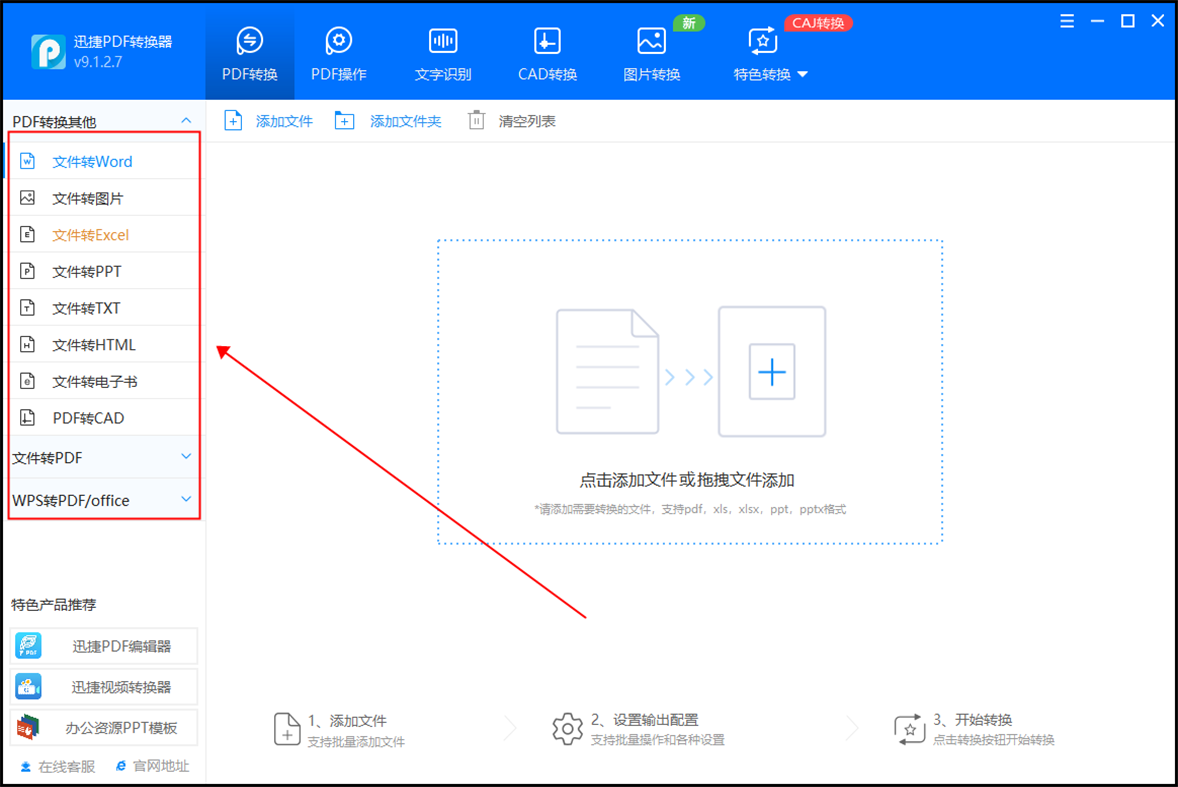Select 文件转电子书 in the sidebar
Viewport: 1178px width, 787px height.
105,381
